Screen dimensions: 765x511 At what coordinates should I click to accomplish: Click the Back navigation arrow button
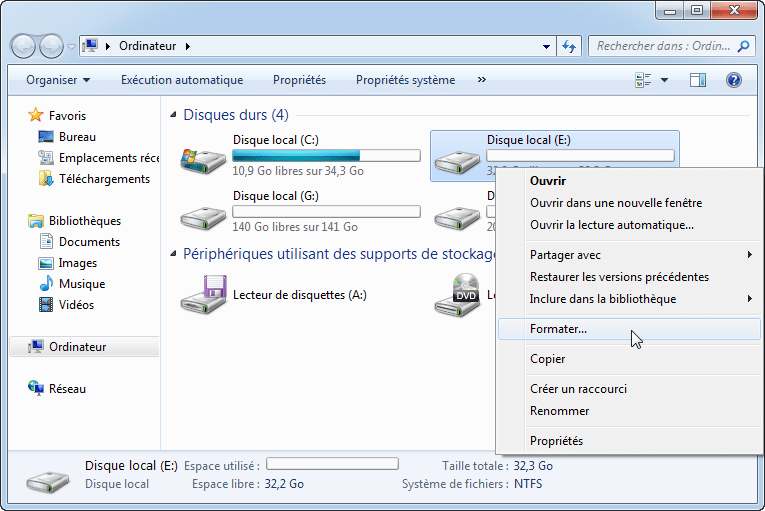23,46
